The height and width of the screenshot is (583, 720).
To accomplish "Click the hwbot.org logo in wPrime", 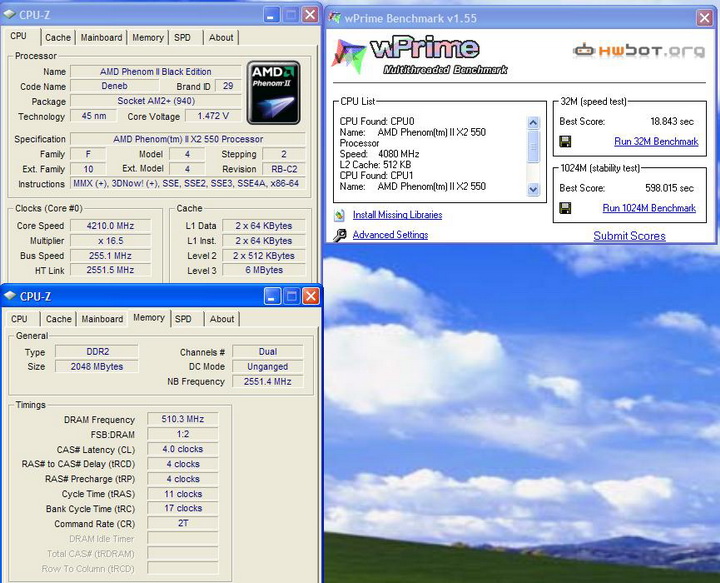I will (x=639, y=50).
